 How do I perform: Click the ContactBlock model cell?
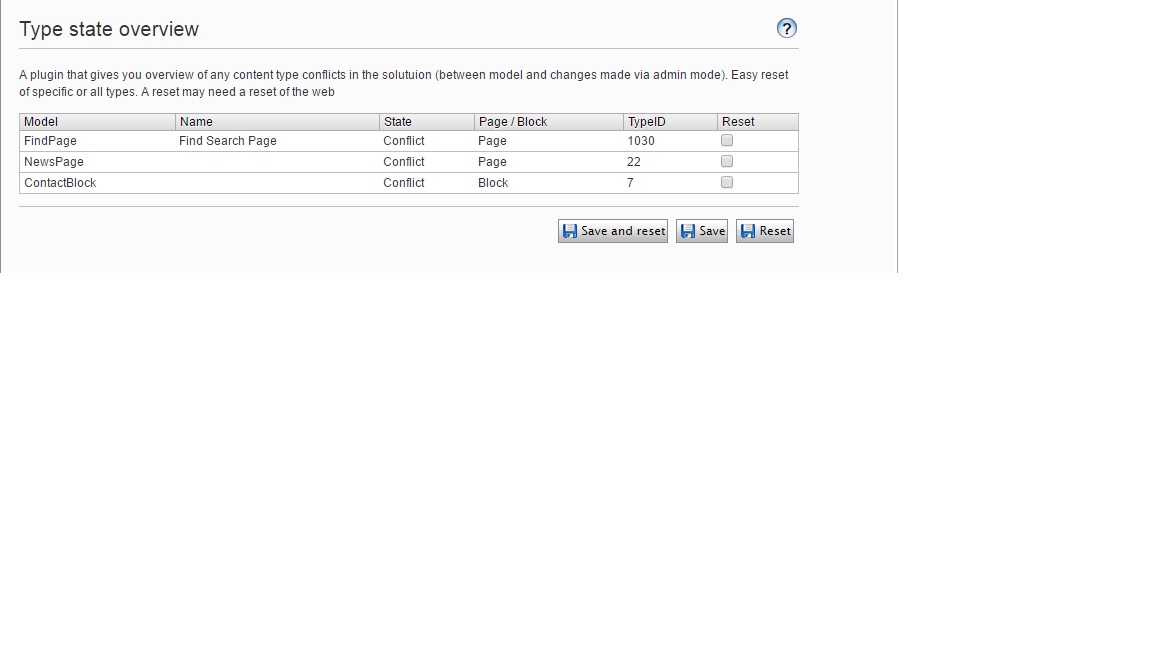click(60, 183)
